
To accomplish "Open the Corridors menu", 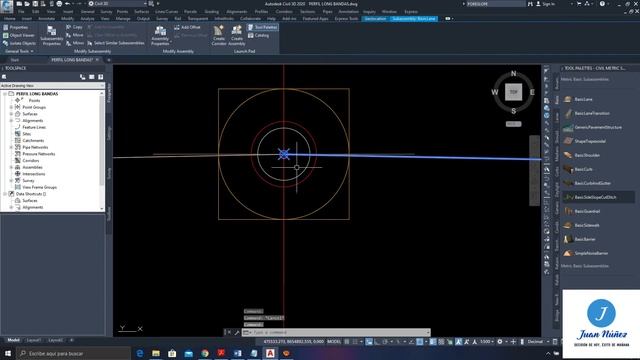I will pyautogui.click(x=284, y=12).
